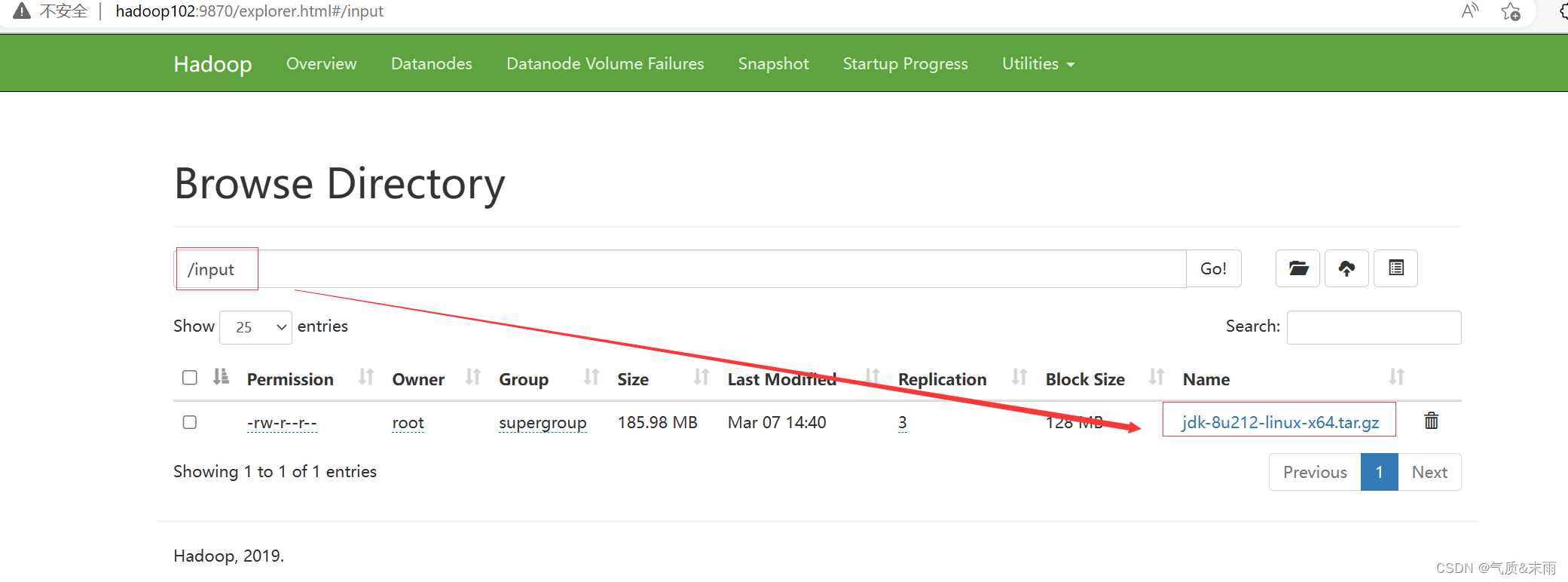This screenshot has width=1568, height=582.
Task: Add page to favorites star icon
Action: pyautogui.click(x=1510, y=11)
